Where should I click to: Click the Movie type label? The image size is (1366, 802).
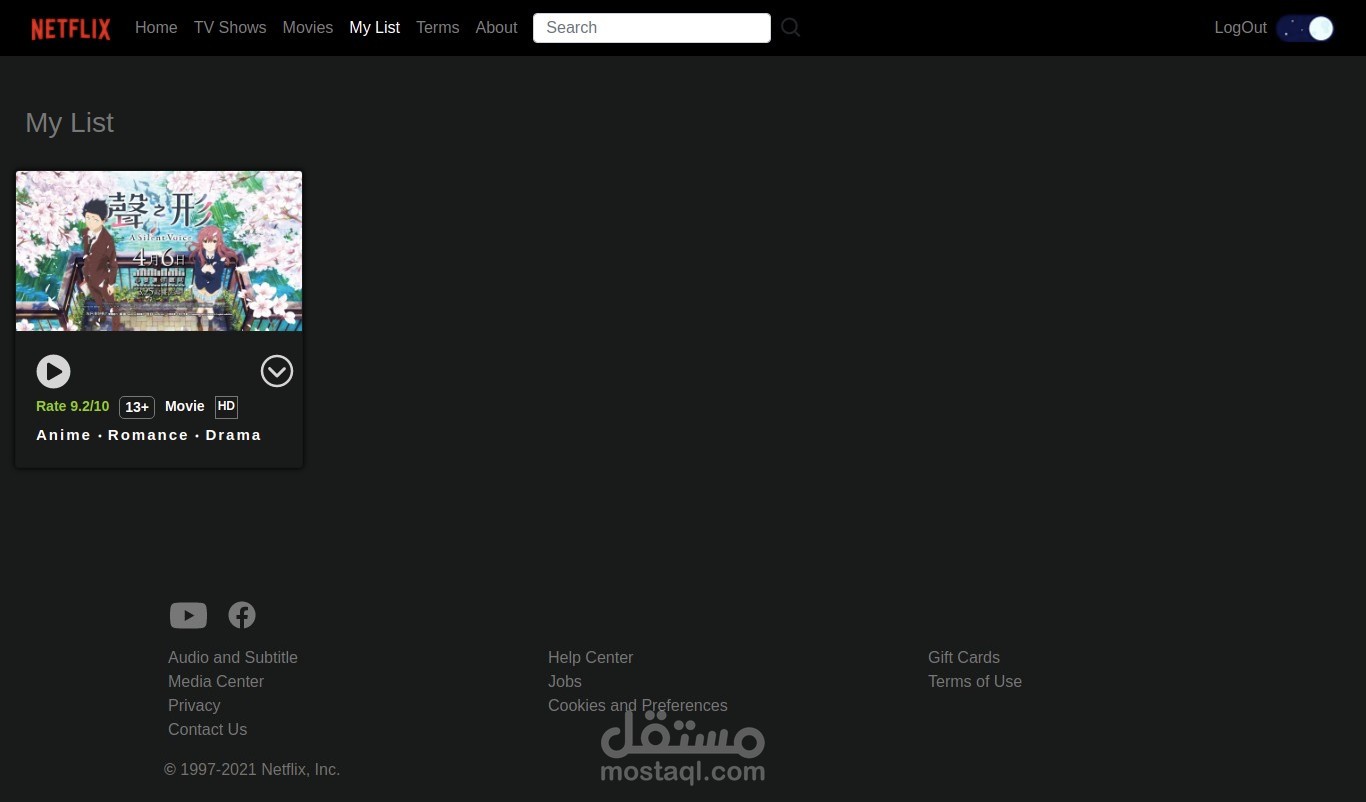(185, 406)
